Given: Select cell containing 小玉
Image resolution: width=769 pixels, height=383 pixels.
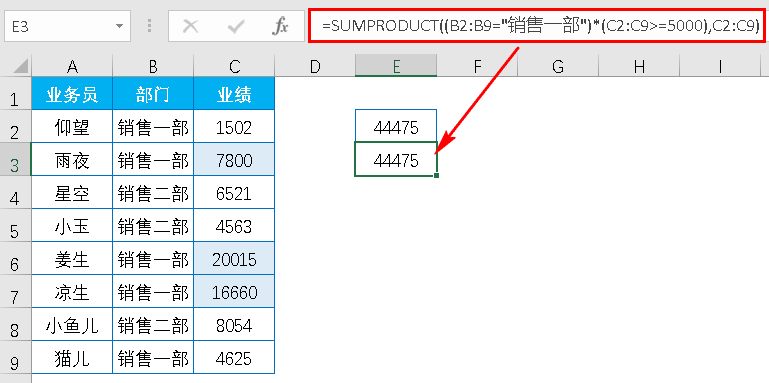Looking at the screenshot, I should click(x=72, y=225).
